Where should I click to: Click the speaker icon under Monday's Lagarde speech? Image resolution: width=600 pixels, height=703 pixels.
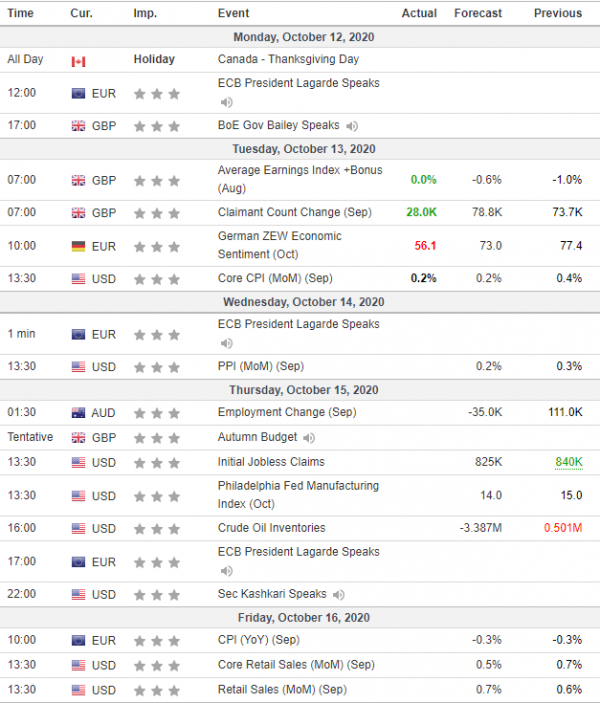[226, 102]
